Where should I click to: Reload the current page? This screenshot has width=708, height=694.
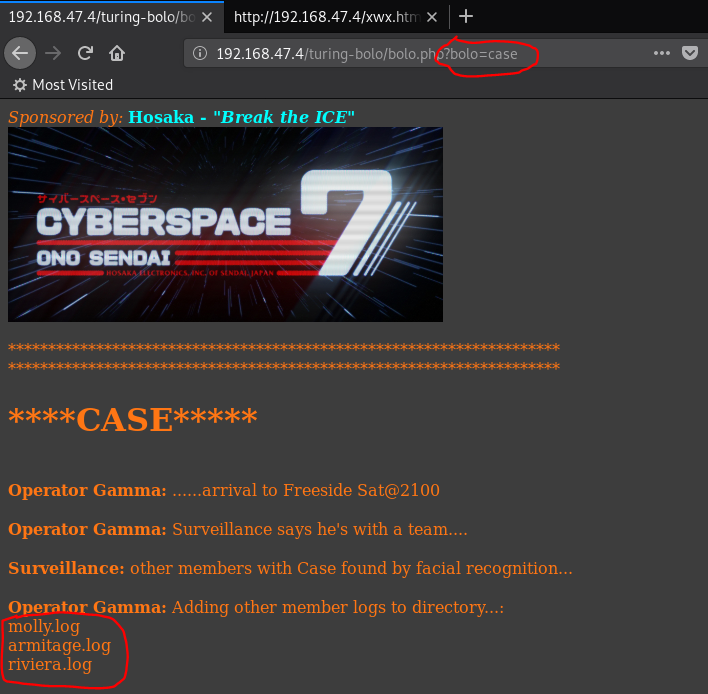pyautogui.click(x=85, y=53)
